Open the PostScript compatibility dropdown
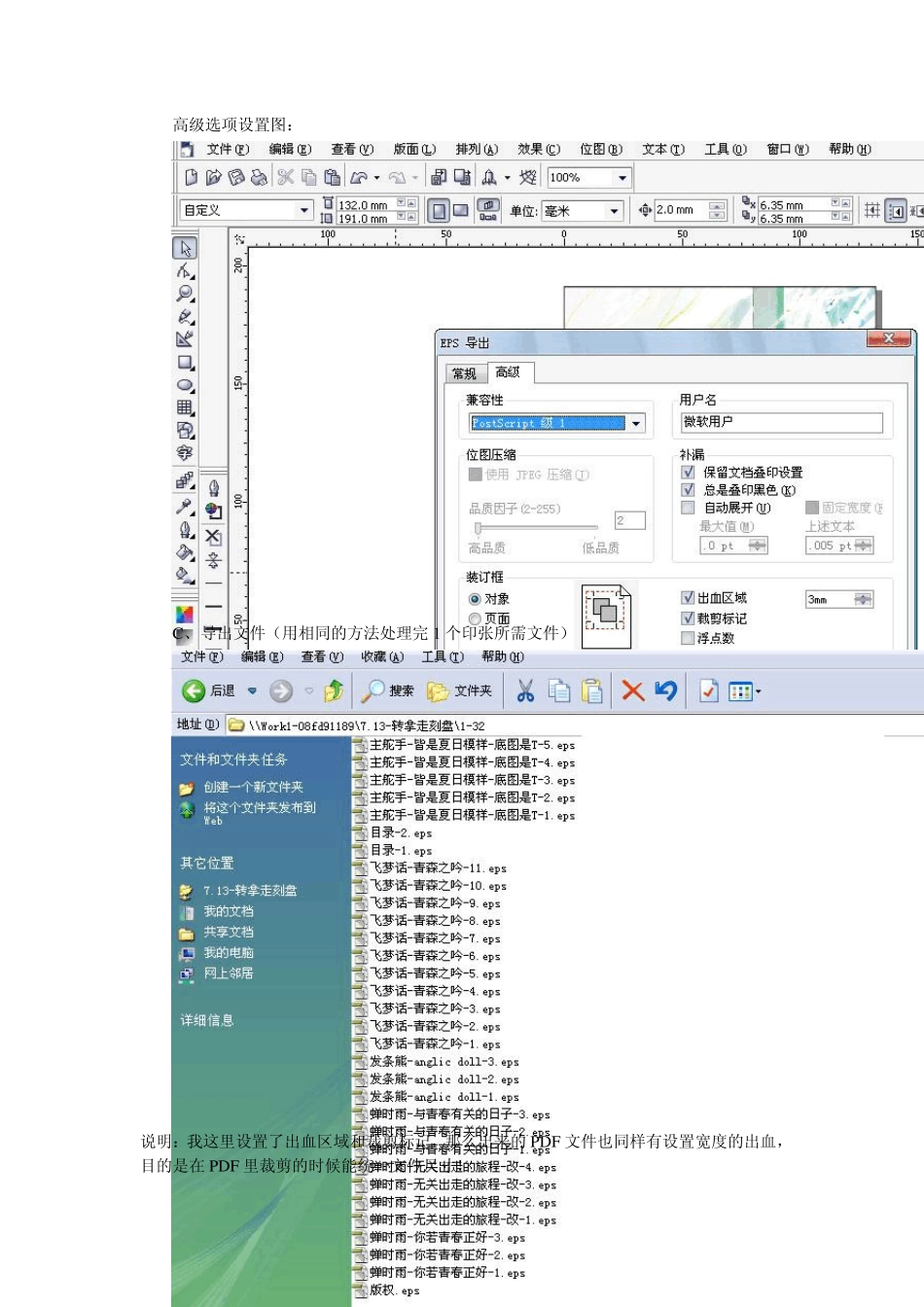Image resolution: width=924 pixels, height=1307 pixels. pos(636,423)
